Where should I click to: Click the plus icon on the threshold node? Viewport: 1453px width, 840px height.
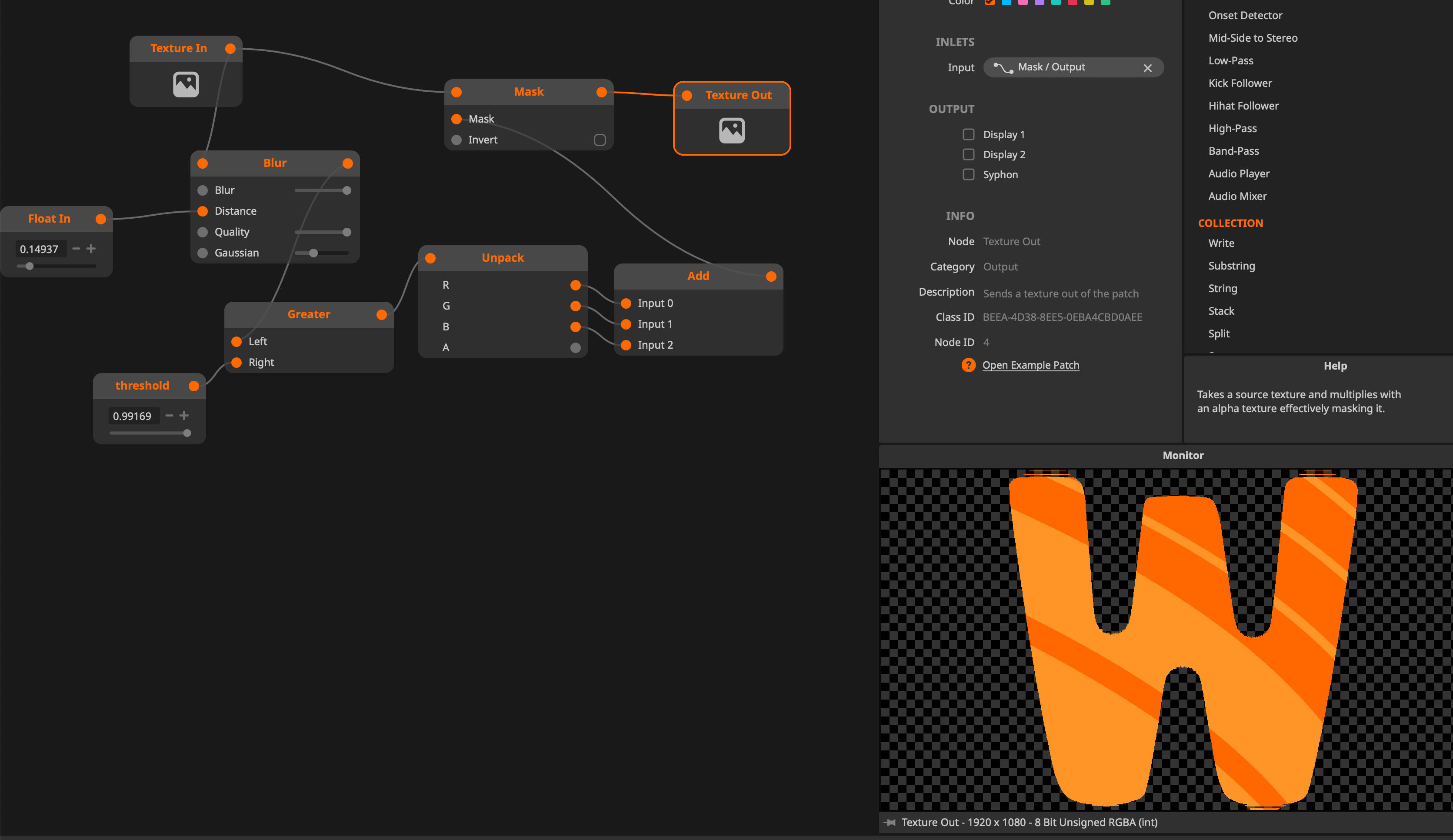[x=184, y=415]
